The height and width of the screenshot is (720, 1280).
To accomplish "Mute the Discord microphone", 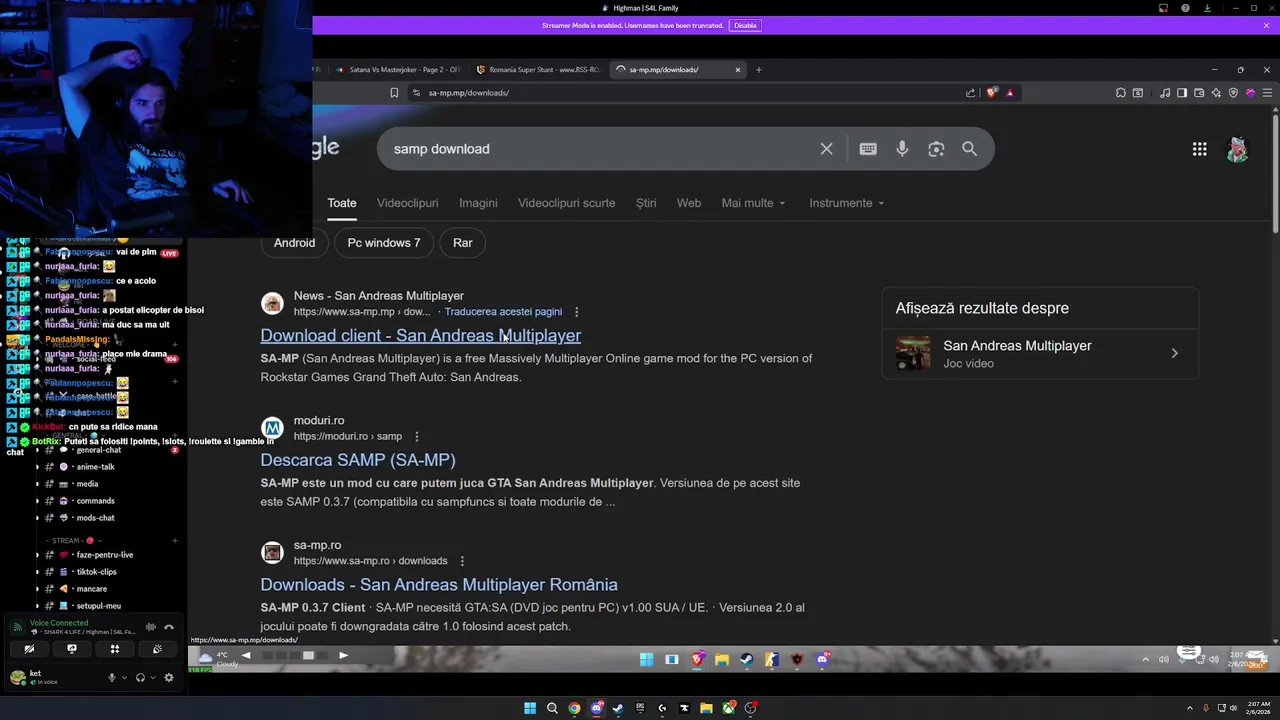I will pyautogui.click(x=112, y=678).
